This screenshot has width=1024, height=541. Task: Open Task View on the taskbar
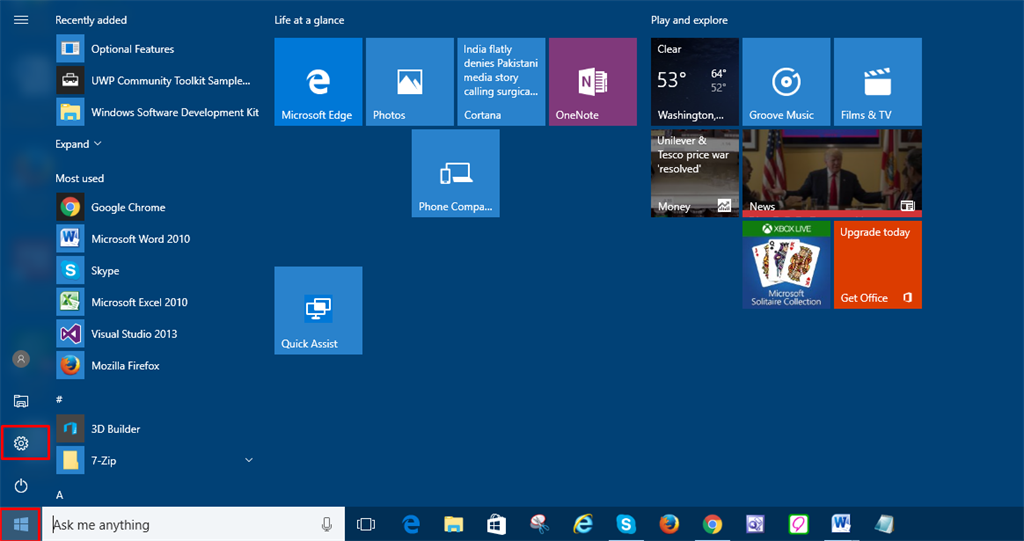(366, 524)
